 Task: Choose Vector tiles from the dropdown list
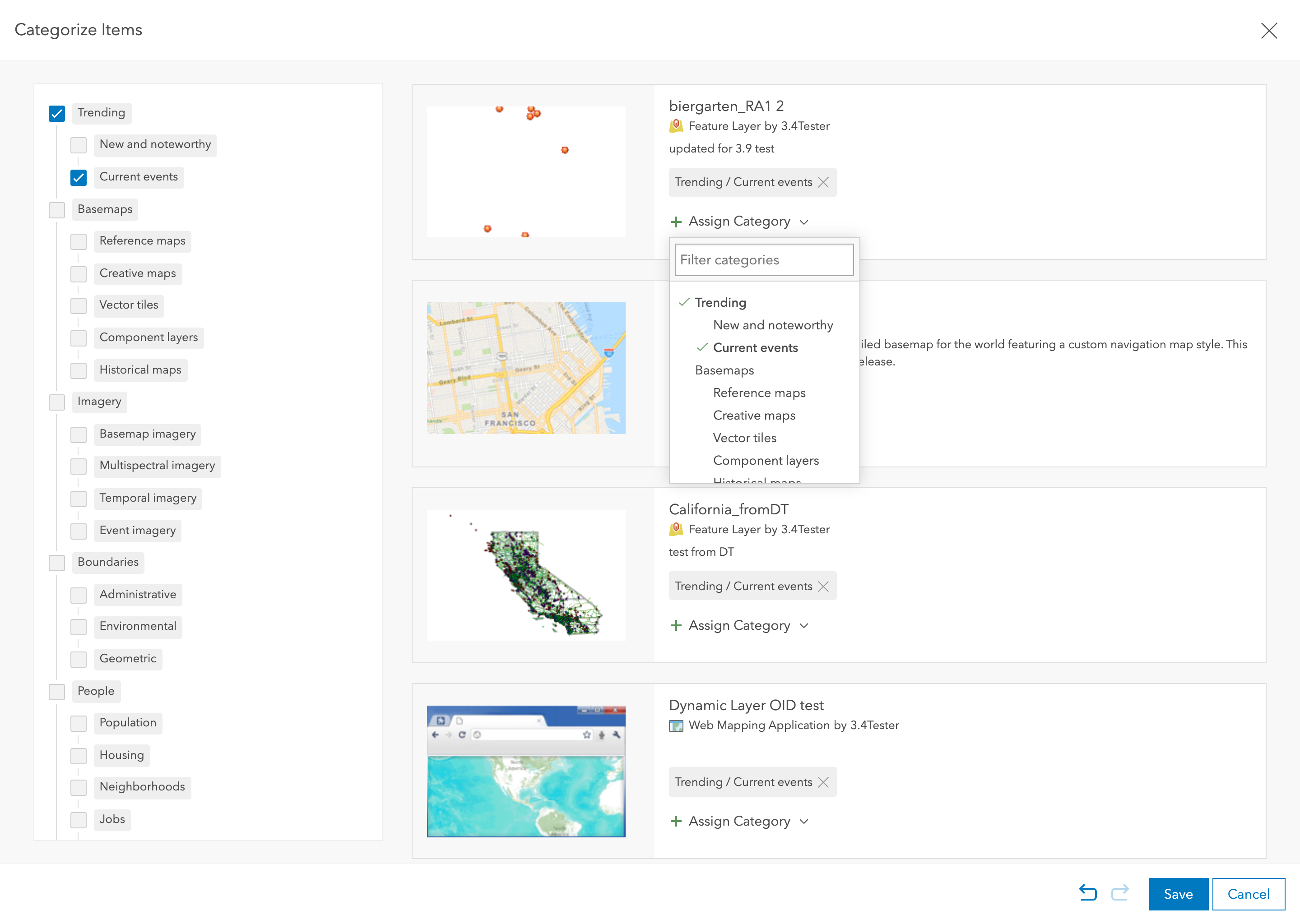(744, 438)
